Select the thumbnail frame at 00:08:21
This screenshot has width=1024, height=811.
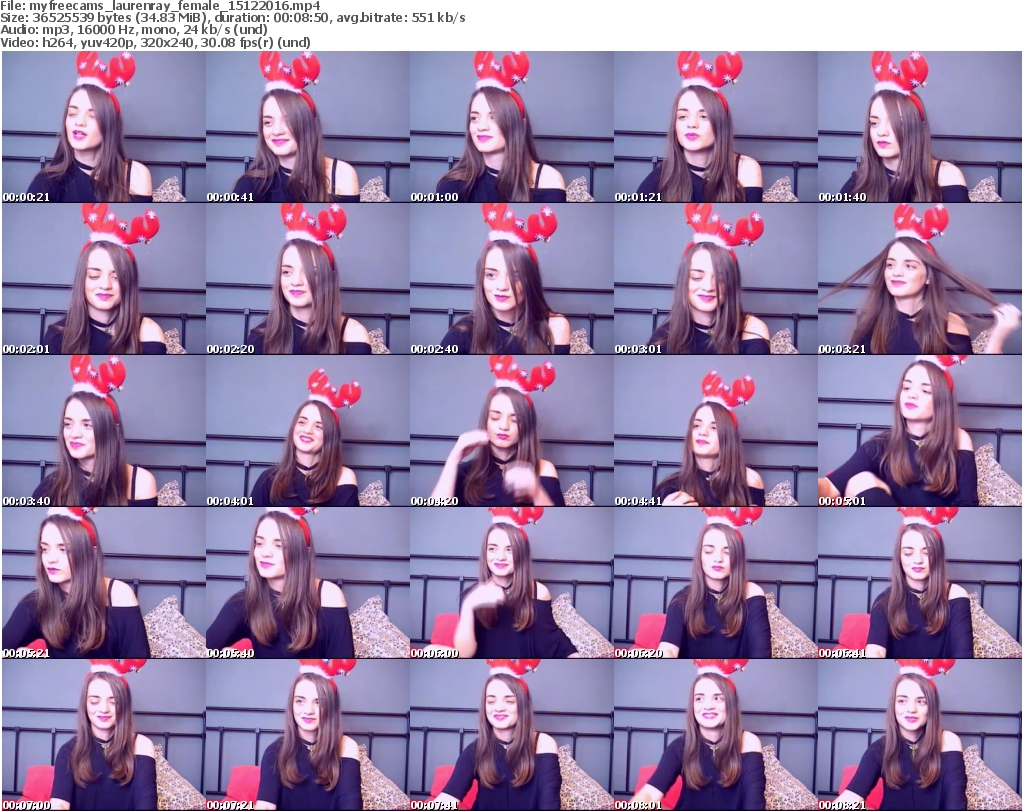[x=920, y=735]
